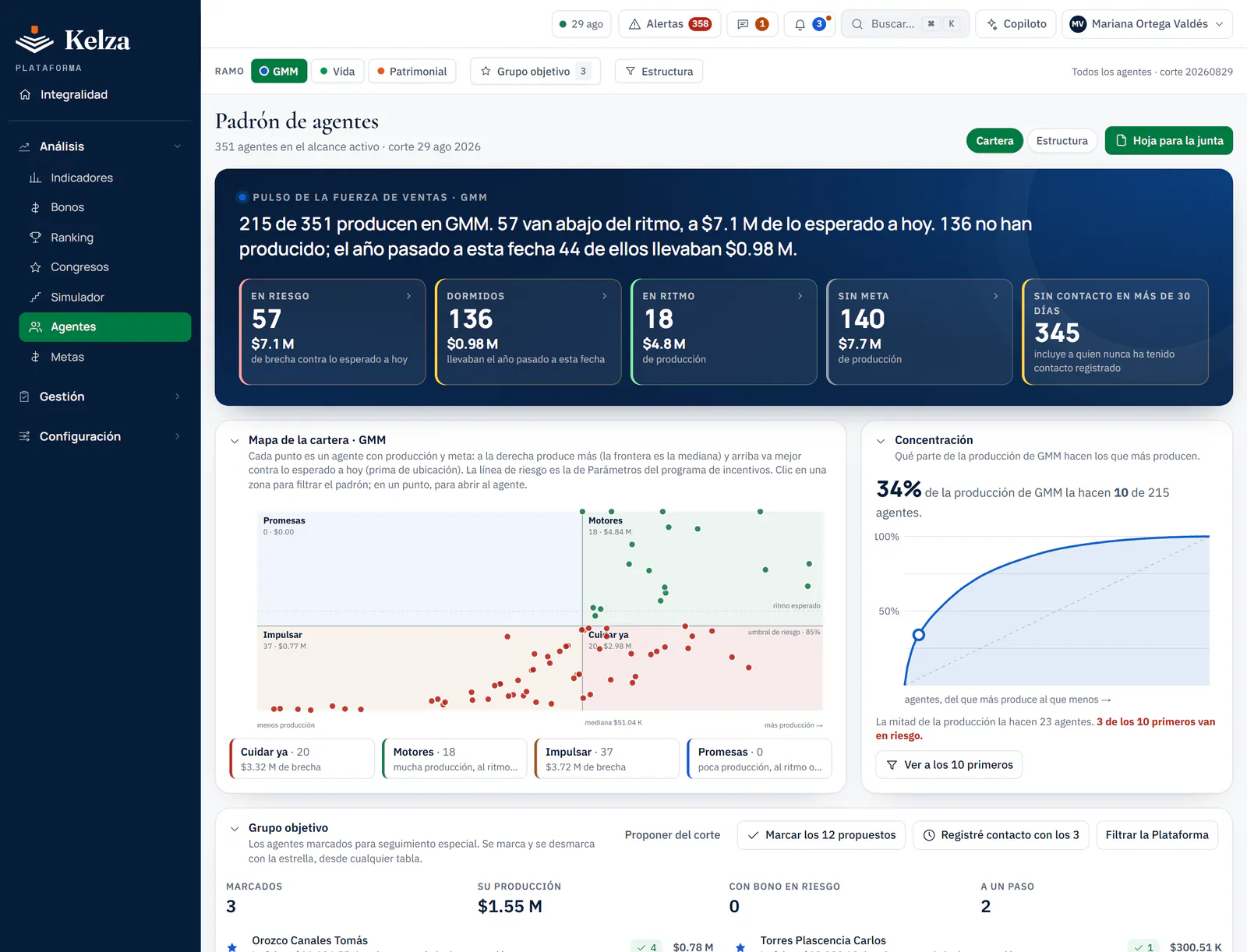
Task: Expand the Configuración sidebar section
Action: 101,436
